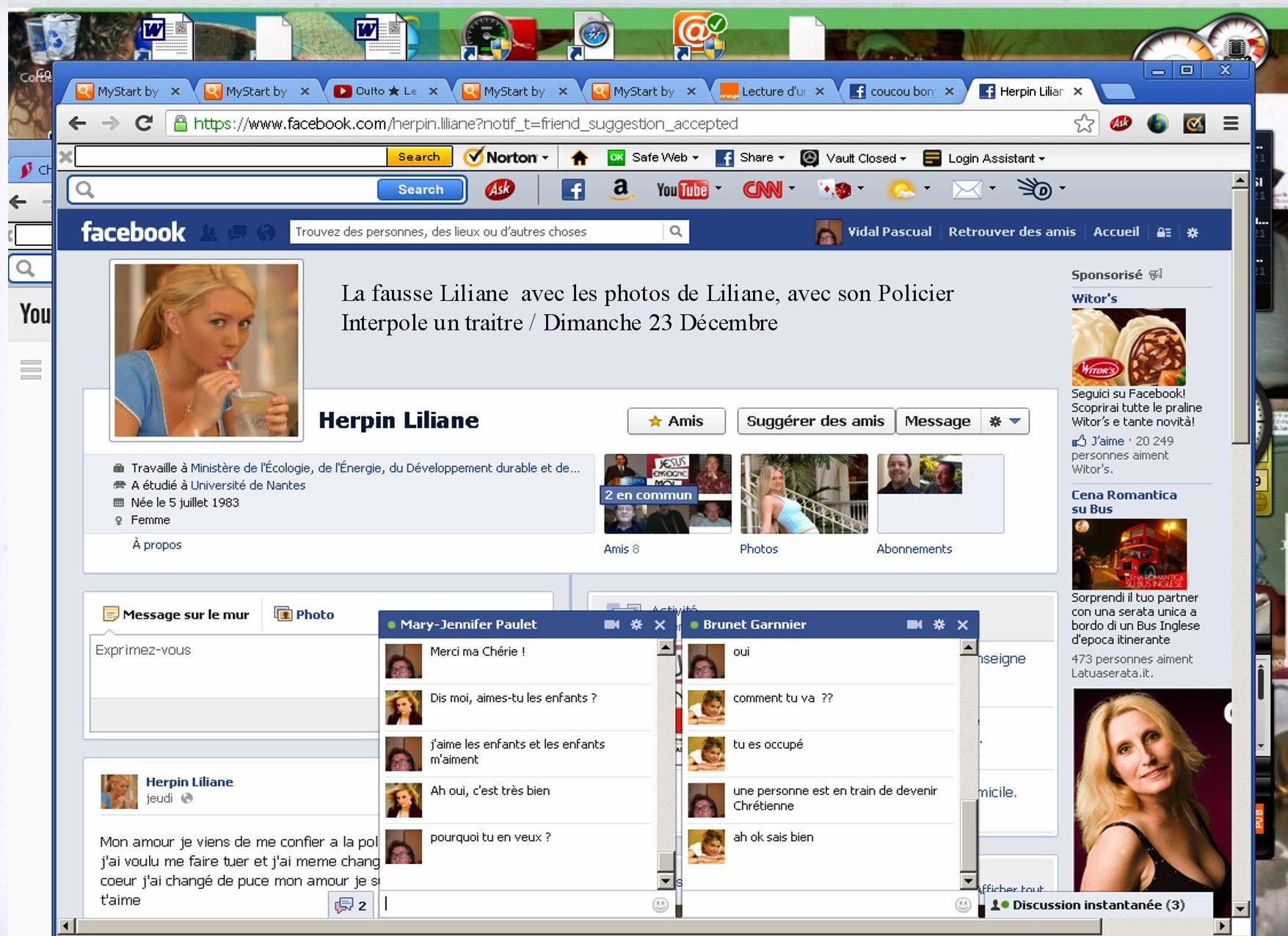The width and height of the screenshot is (1288, 936).
Task: Click the browser reload page icon
Action: (x=144, y=123)
